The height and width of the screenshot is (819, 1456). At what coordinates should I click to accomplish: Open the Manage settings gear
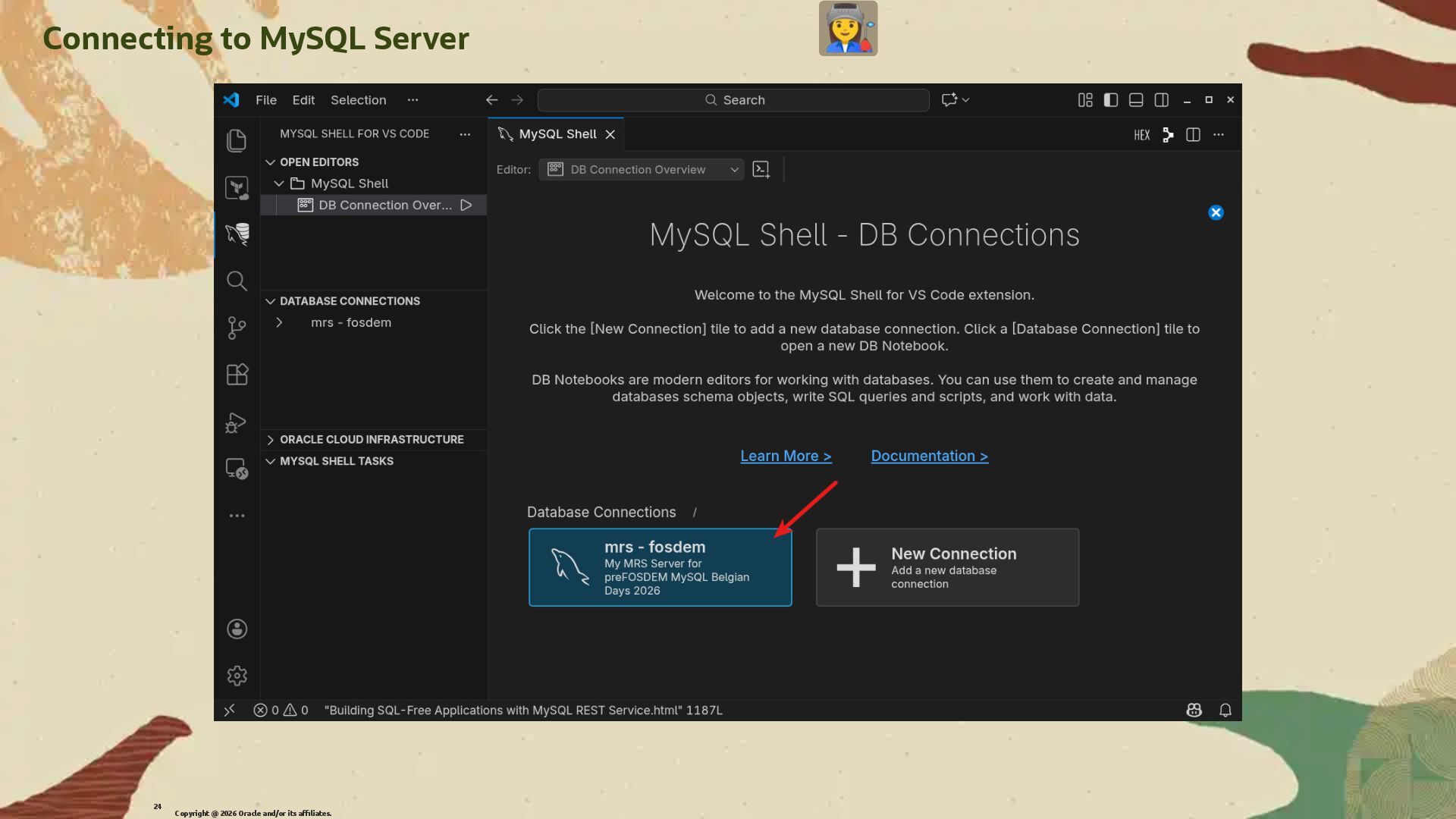point(237,676)
